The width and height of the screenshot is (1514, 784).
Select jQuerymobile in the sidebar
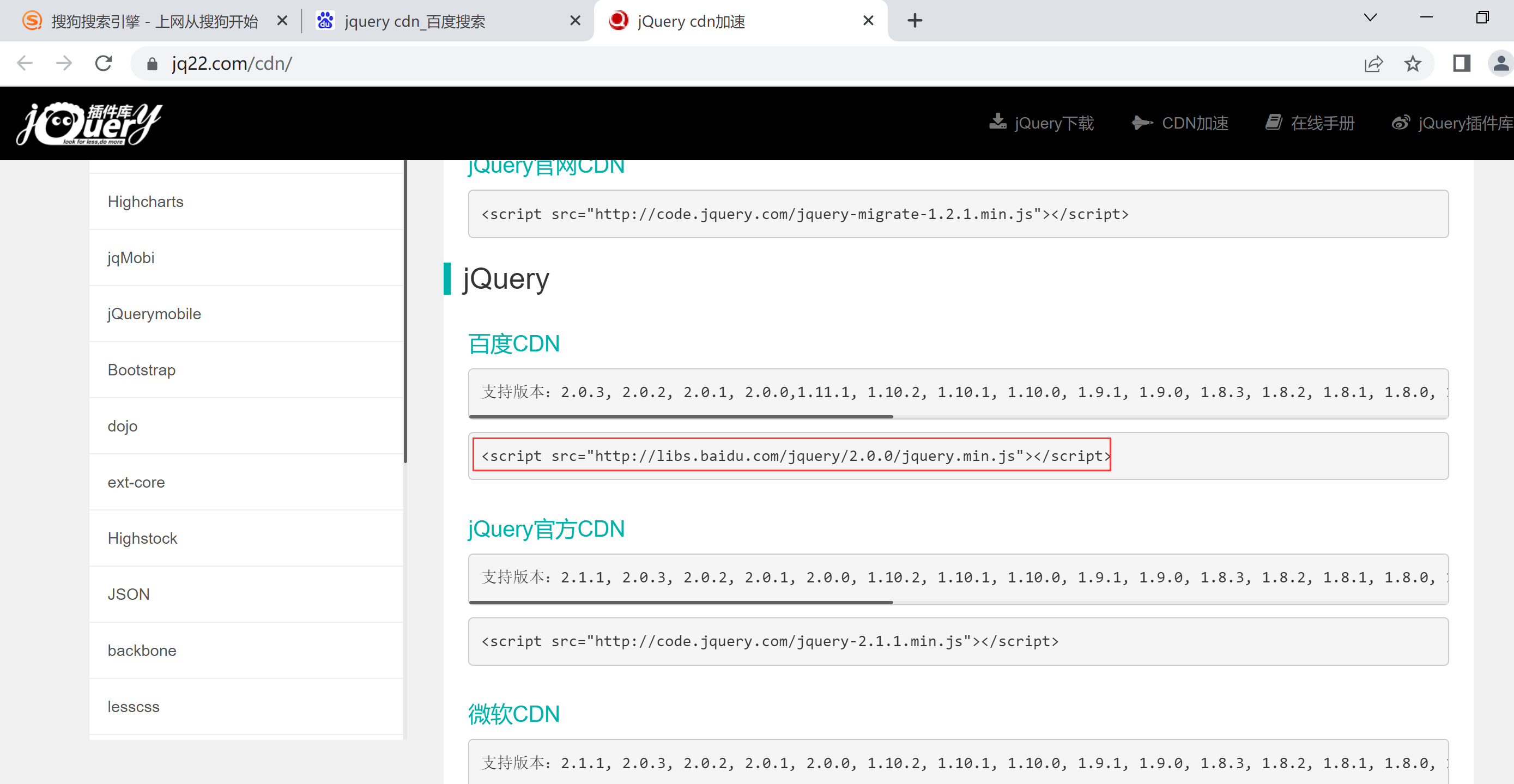click(x=246, y=314)
